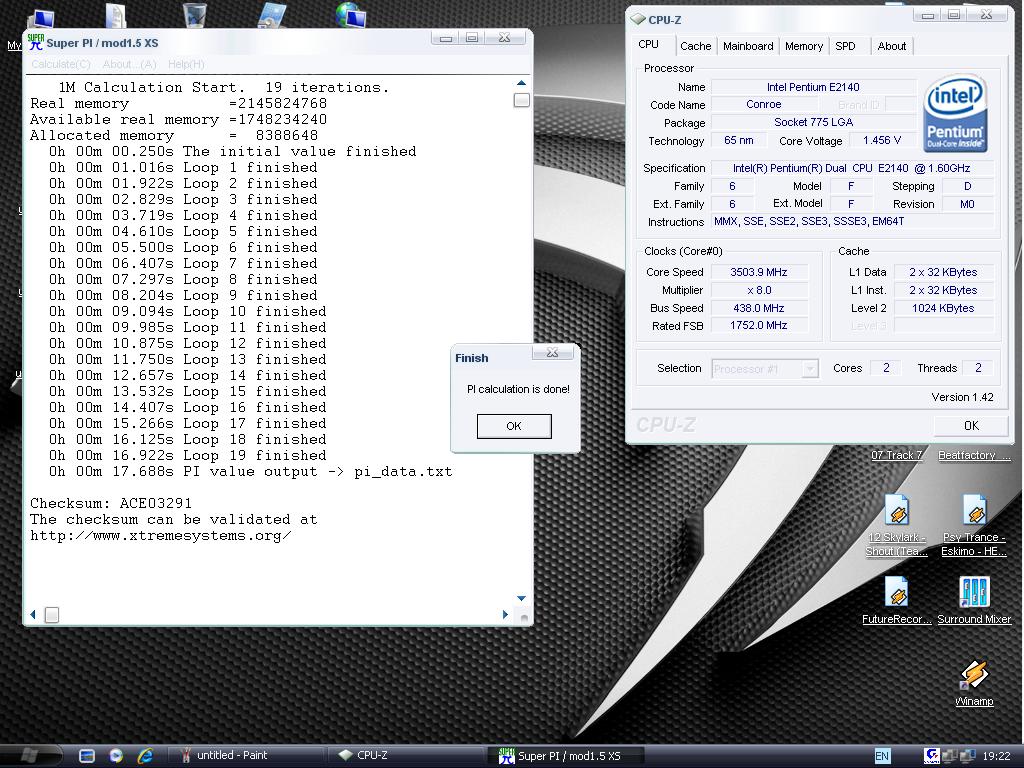Click the OK button in CPU-Z

coord(971,426)
